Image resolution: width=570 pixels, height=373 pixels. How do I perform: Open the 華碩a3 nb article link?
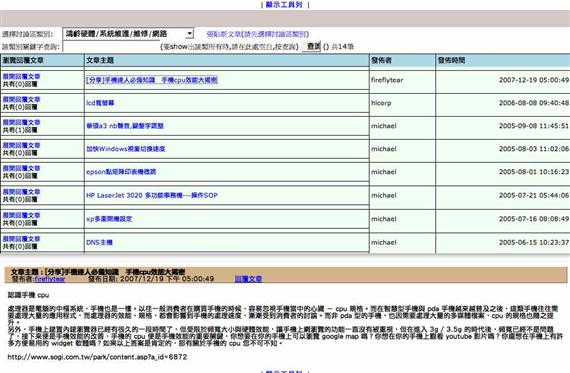coord(125,126)
